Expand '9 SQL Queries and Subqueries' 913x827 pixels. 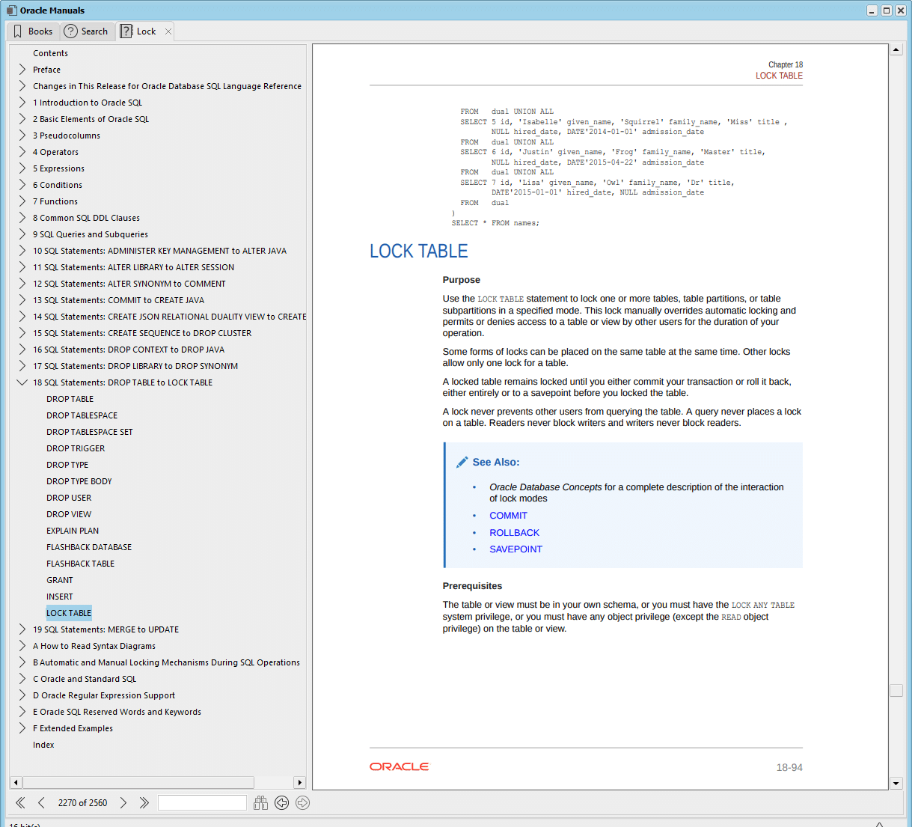coord(22,234)
